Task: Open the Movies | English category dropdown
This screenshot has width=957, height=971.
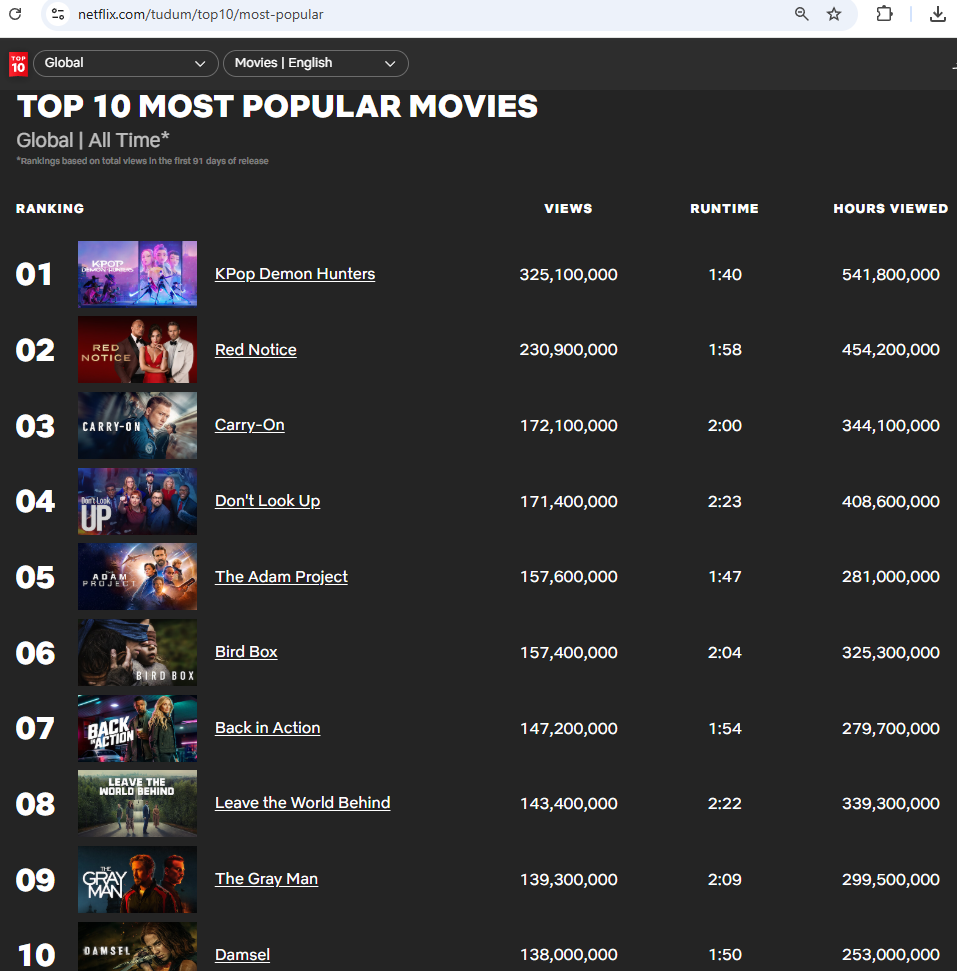Action: pyautogui.click(x=315, y=63)
